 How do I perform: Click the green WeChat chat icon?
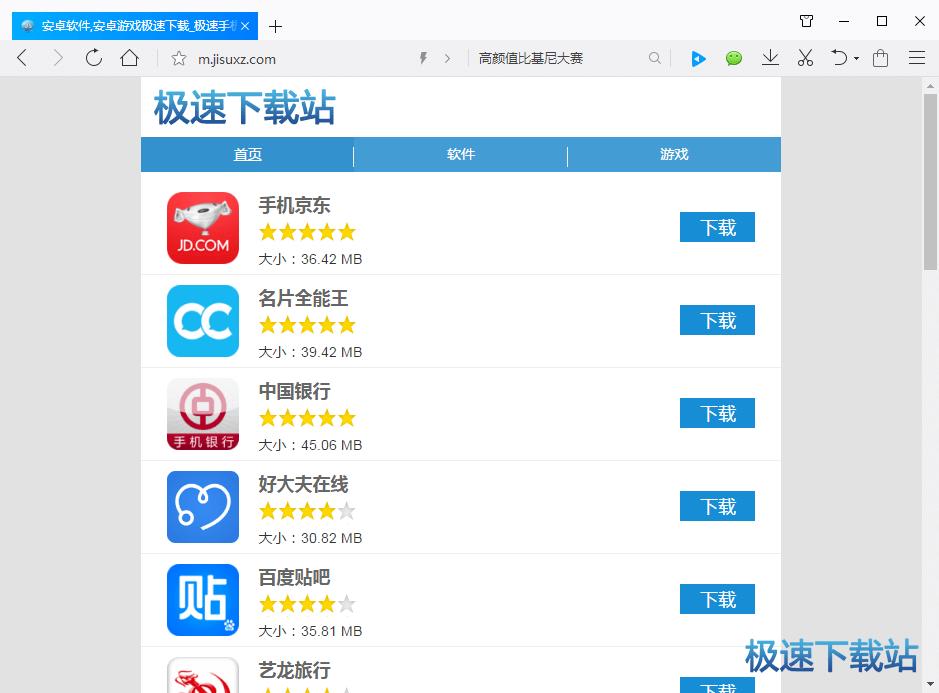click(734, 58)
